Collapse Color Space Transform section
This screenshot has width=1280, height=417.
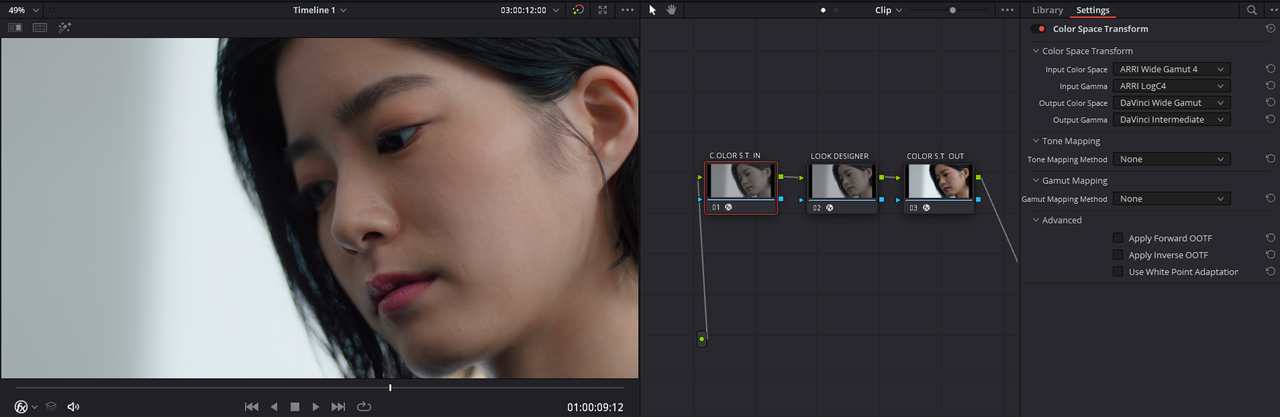(1036, 51)
